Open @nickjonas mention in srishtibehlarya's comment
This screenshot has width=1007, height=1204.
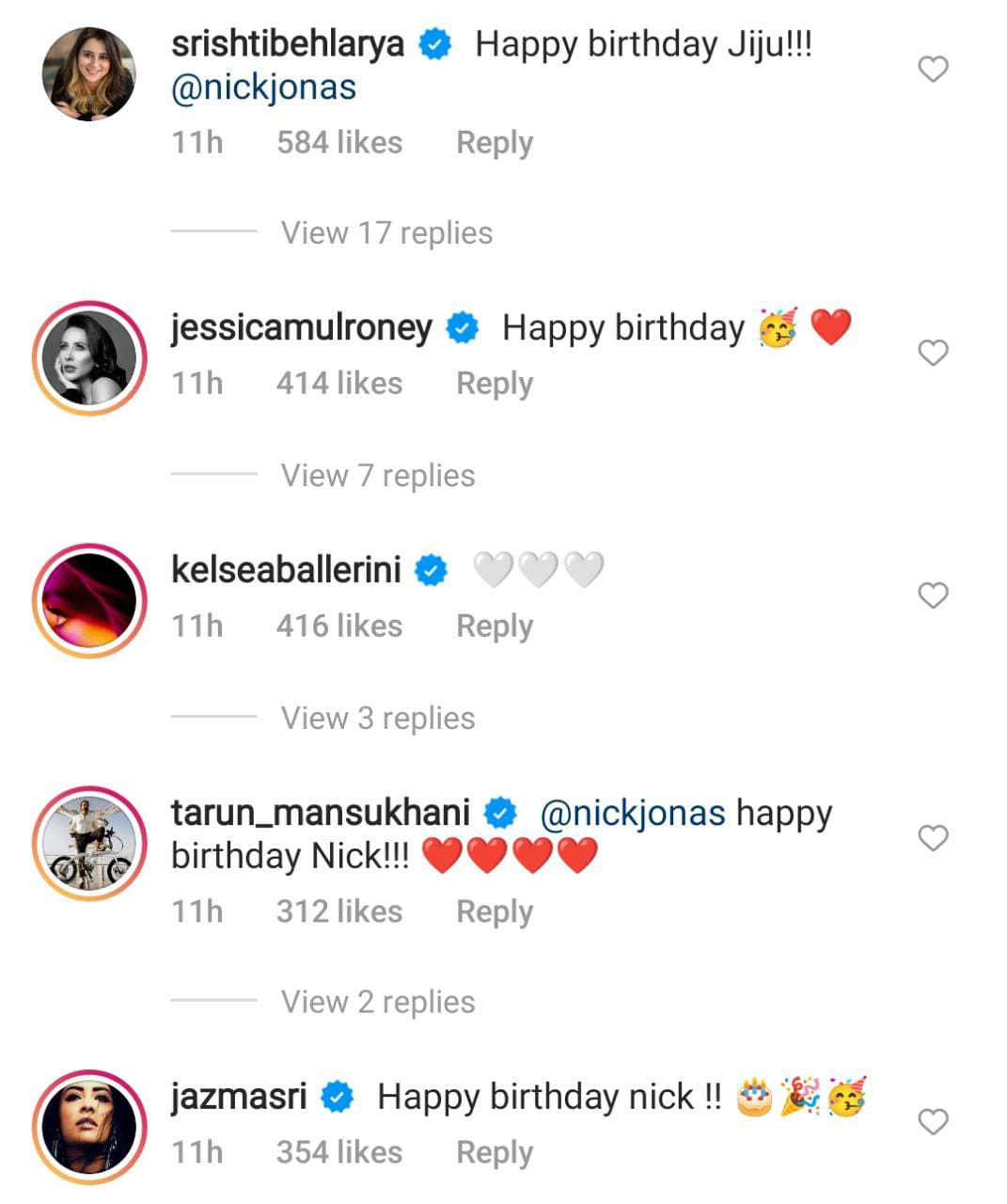point(264,88)
